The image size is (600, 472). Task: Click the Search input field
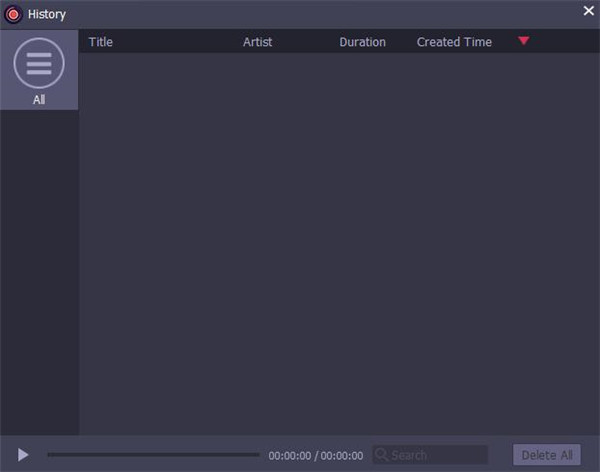(x=430, y=455)
